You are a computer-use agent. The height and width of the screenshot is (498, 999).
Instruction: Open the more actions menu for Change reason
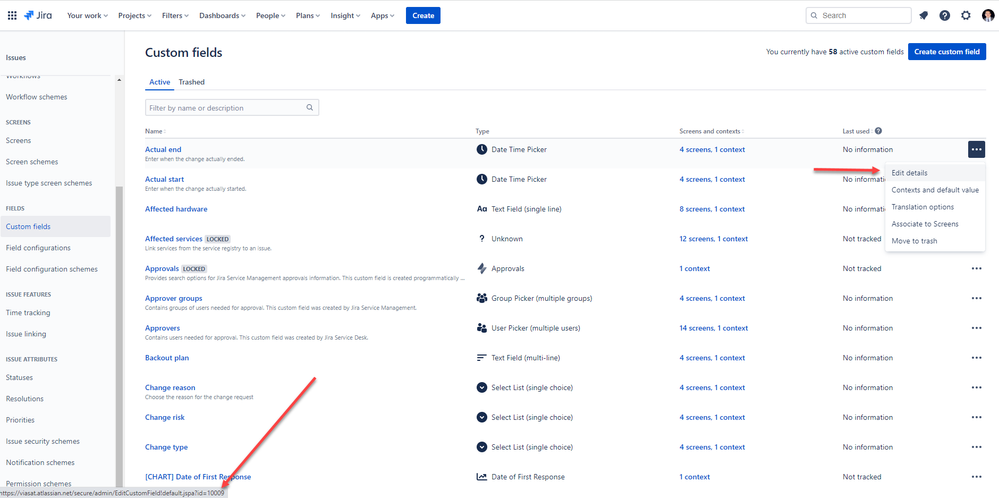click(x=976, y=387)
